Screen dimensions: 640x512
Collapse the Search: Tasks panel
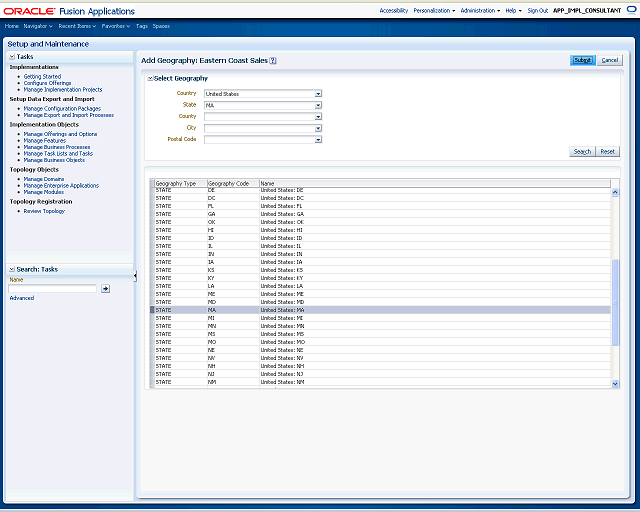(x=12, y=269)
